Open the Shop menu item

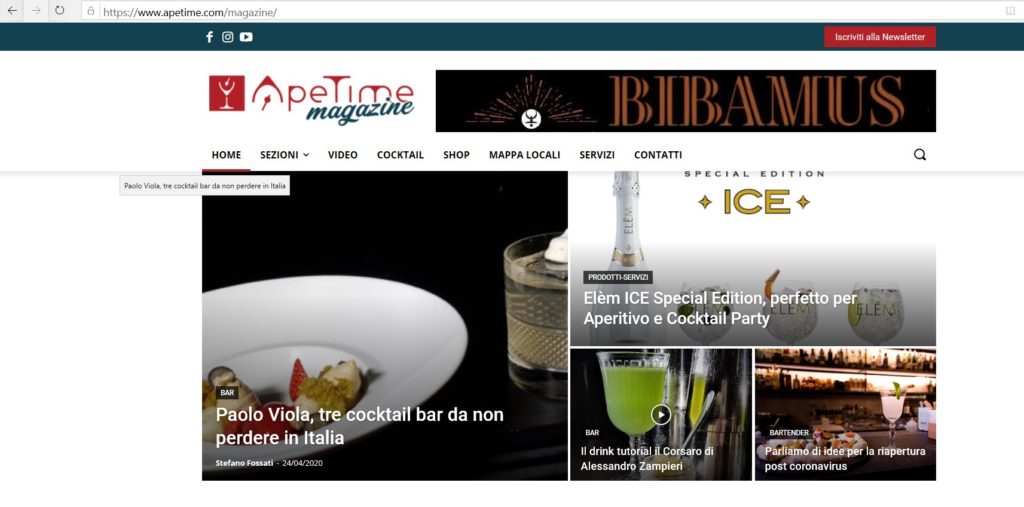(456, 155)
